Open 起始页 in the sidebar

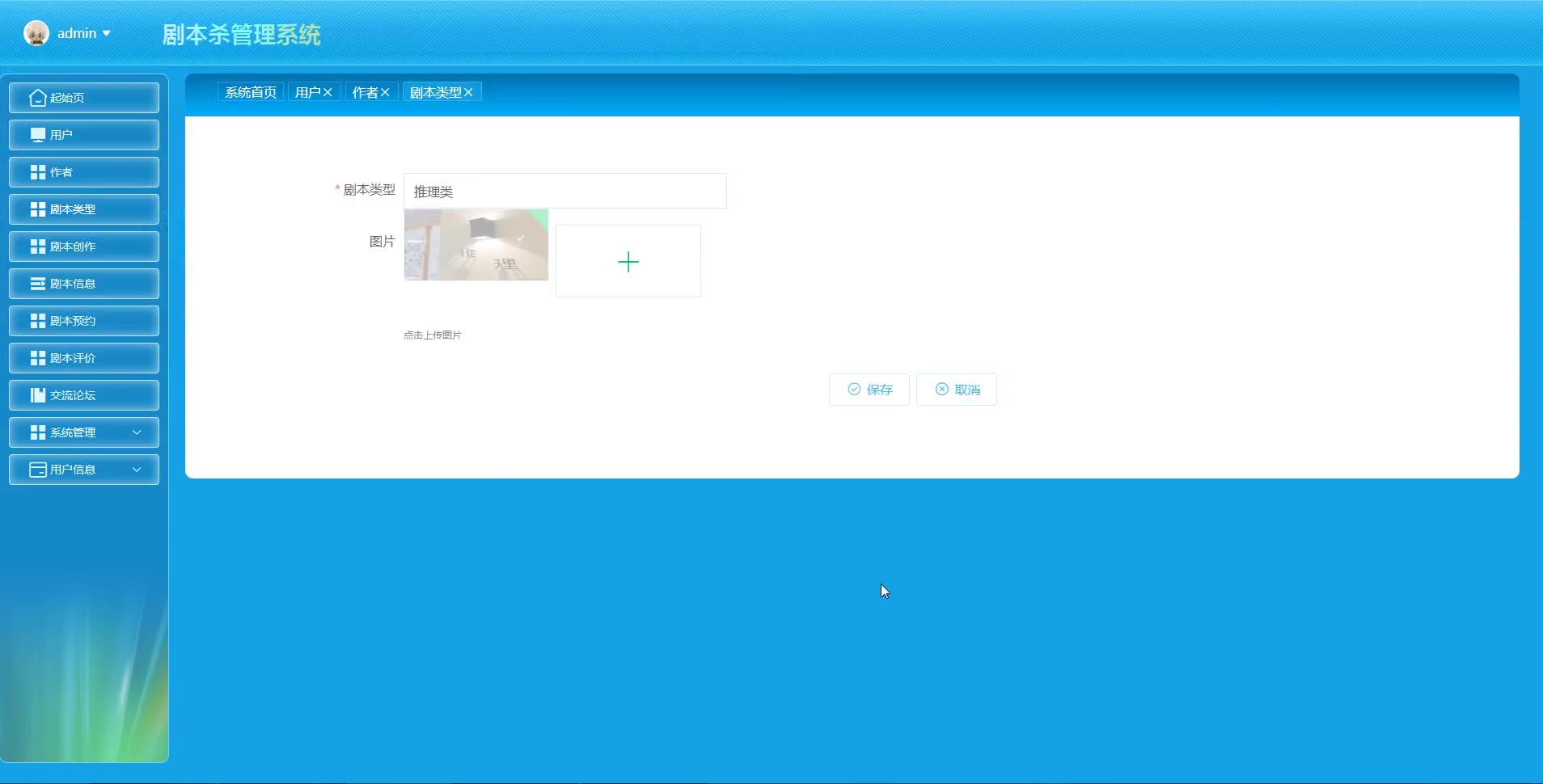pyautogui.click(x=84, y=98)
